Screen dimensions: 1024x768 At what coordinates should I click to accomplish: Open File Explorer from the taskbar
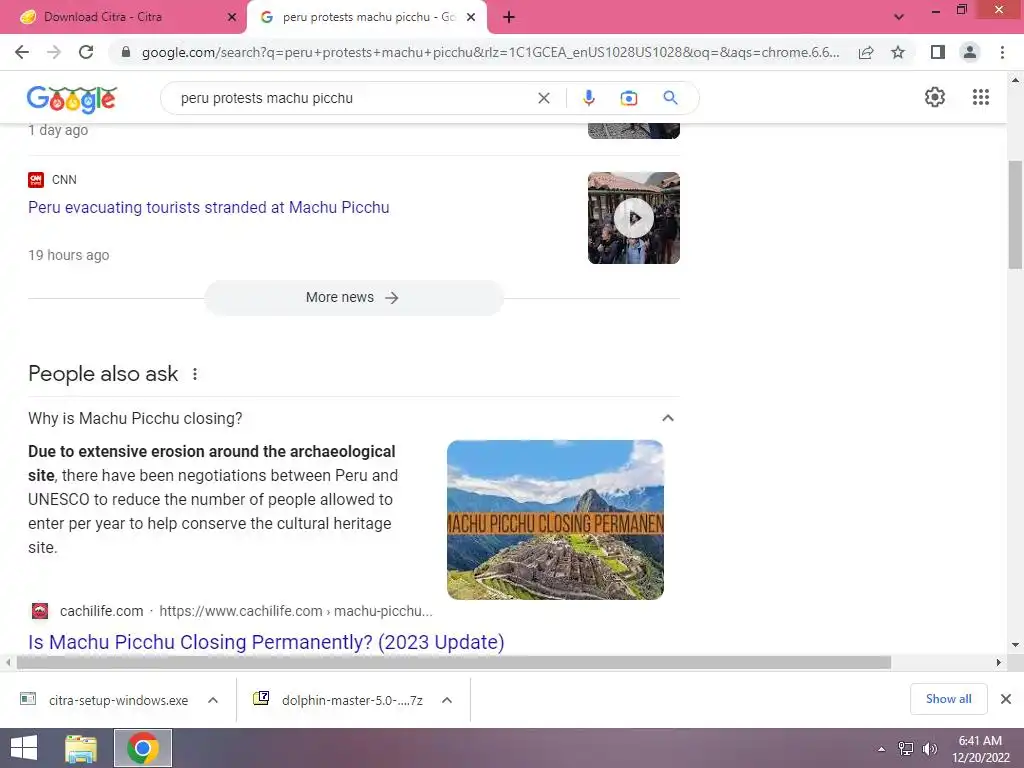[x=81, y=748]
